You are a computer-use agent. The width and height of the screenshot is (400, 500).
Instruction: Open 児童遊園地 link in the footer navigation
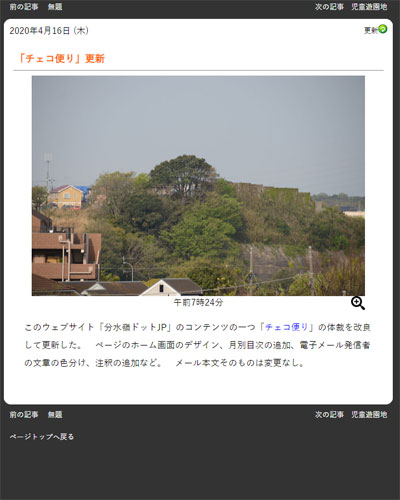[369, 414]
